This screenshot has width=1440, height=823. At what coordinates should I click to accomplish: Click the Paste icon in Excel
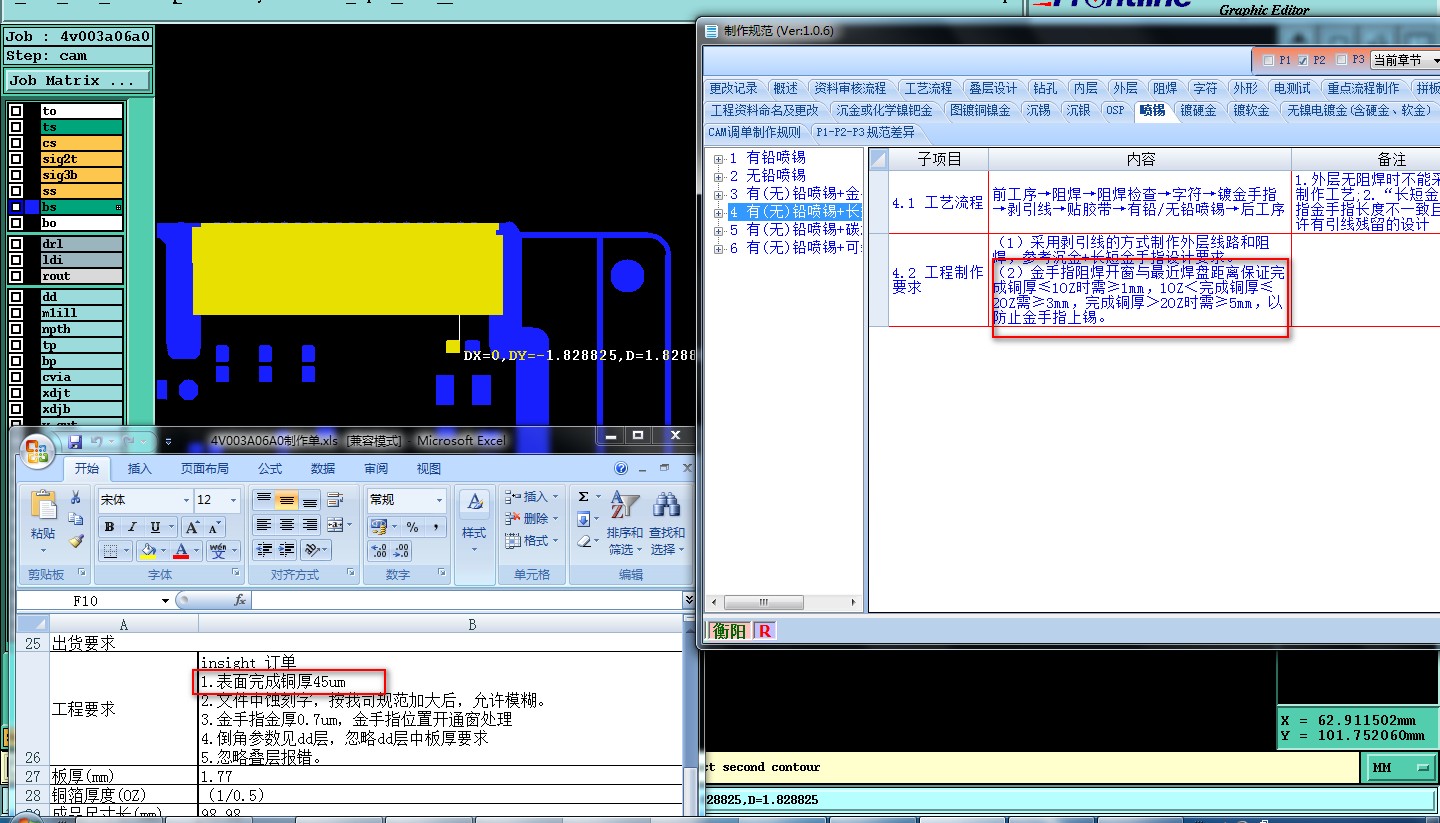(x=43, y=504)
